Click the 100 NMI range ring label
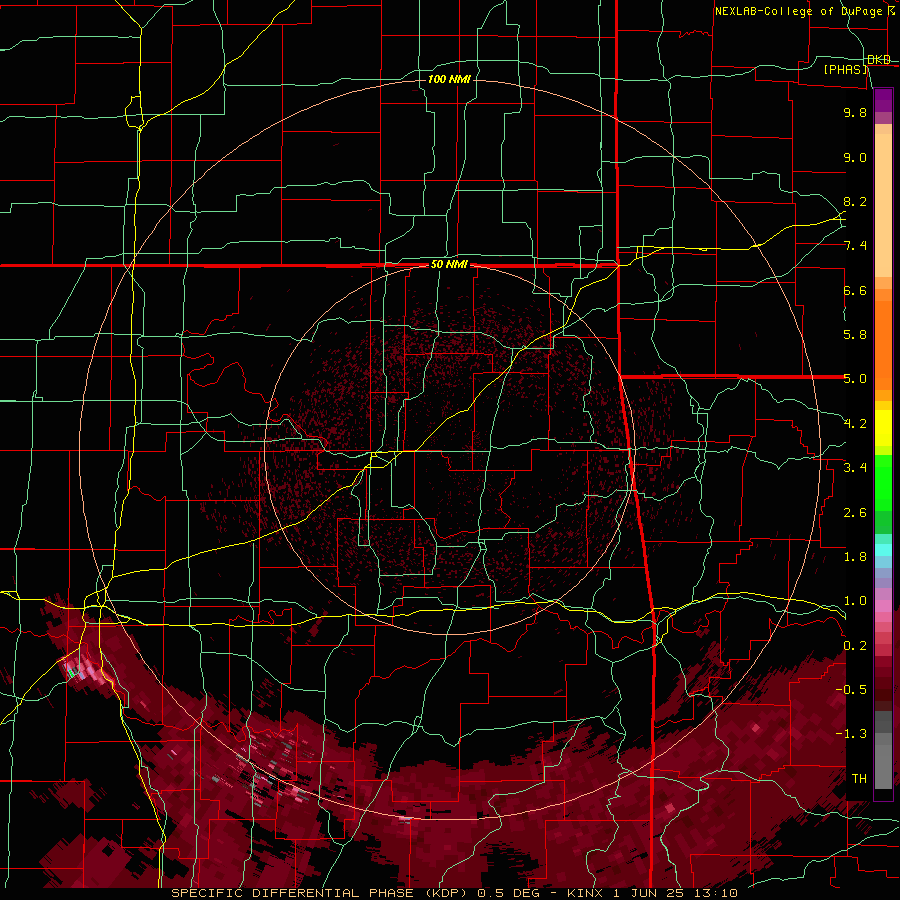900x900 pixels. [x=449, y=79]
